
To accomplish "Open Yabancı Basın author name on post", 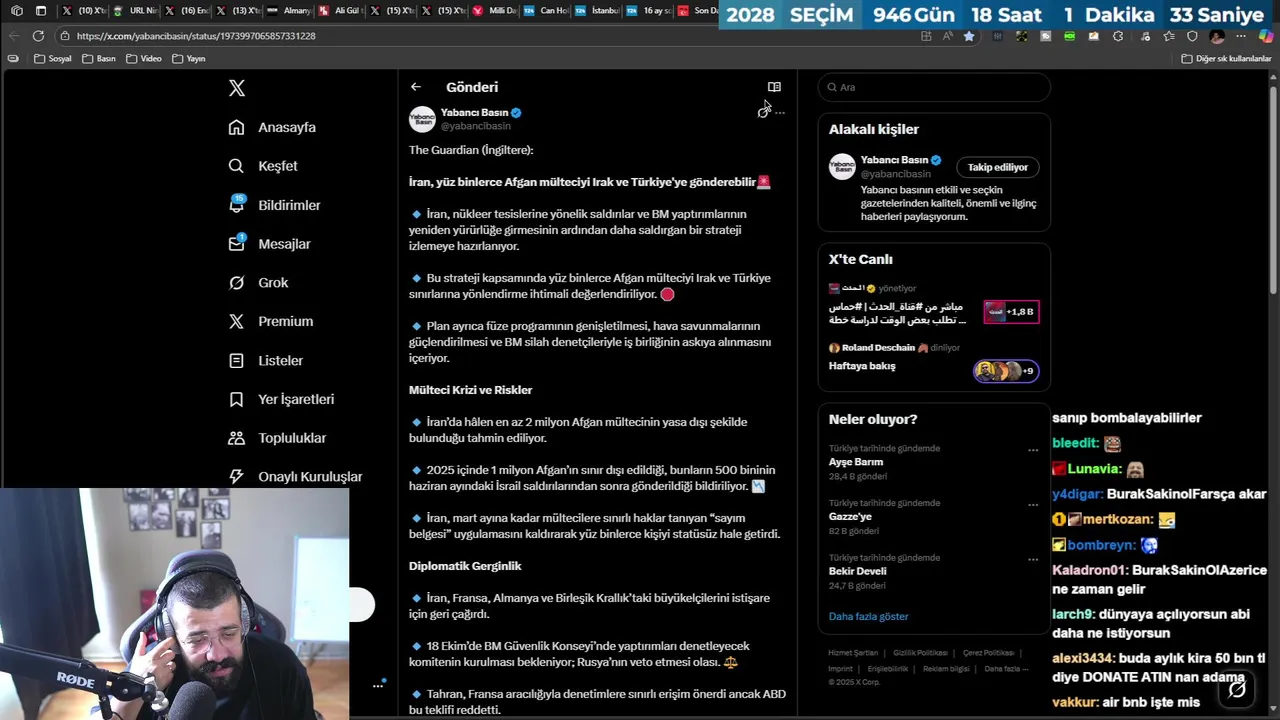I will pyautogui.click(x=474, y=112).
